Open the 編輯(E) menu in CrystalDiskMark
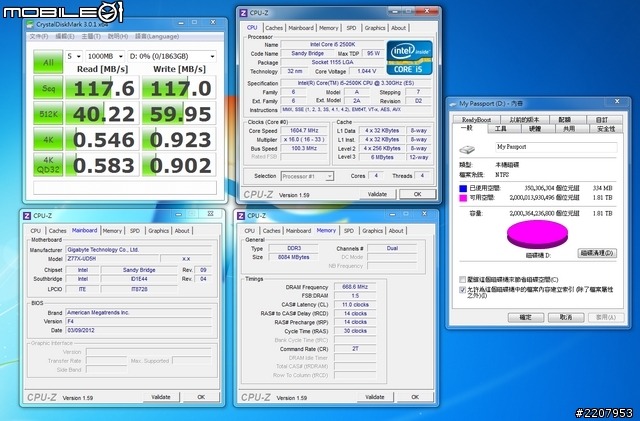 [x=65, y=36]
